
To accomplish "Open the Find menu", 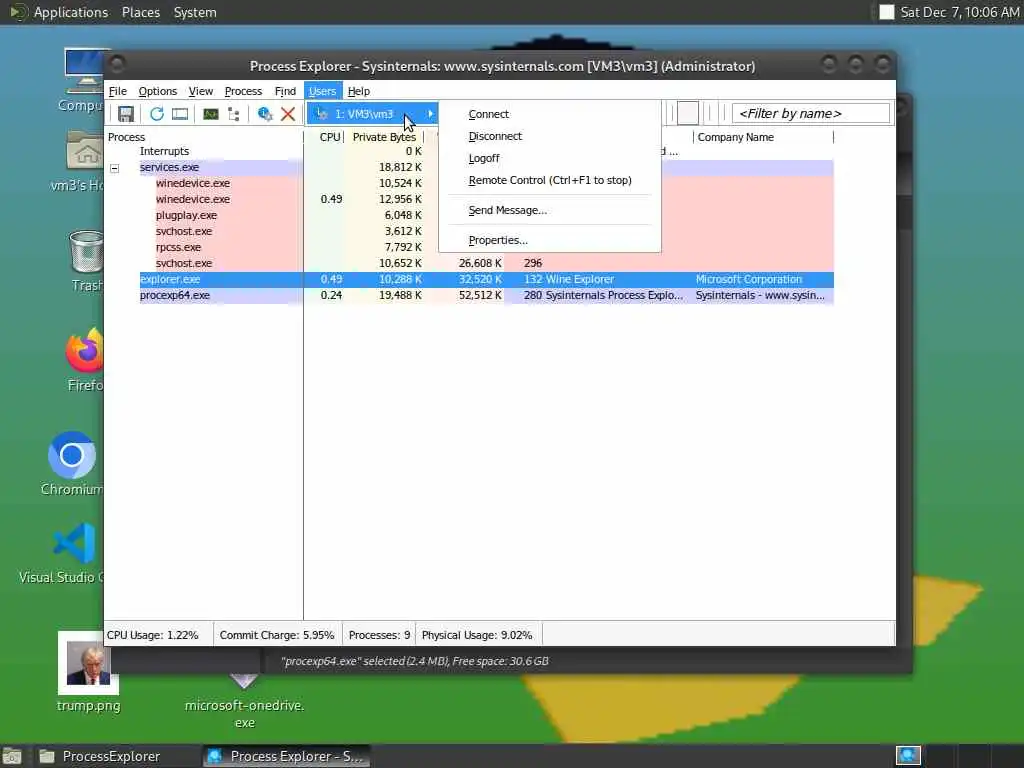I will tap(285, 91).
